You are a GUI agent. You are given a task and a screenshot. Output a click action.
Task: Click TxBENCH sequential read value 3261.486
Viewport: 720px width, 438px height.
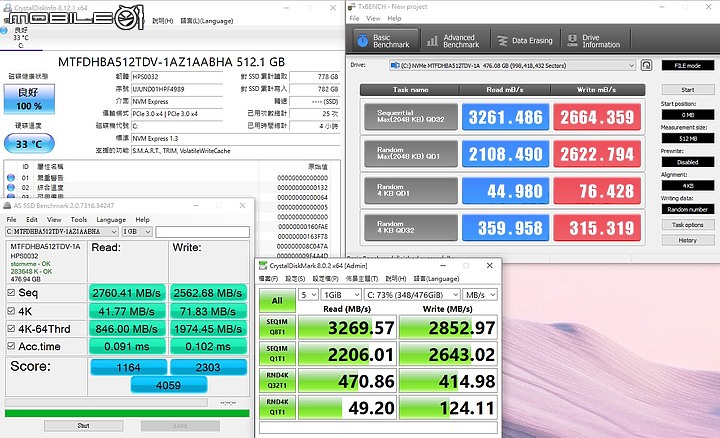pos(505,117)
